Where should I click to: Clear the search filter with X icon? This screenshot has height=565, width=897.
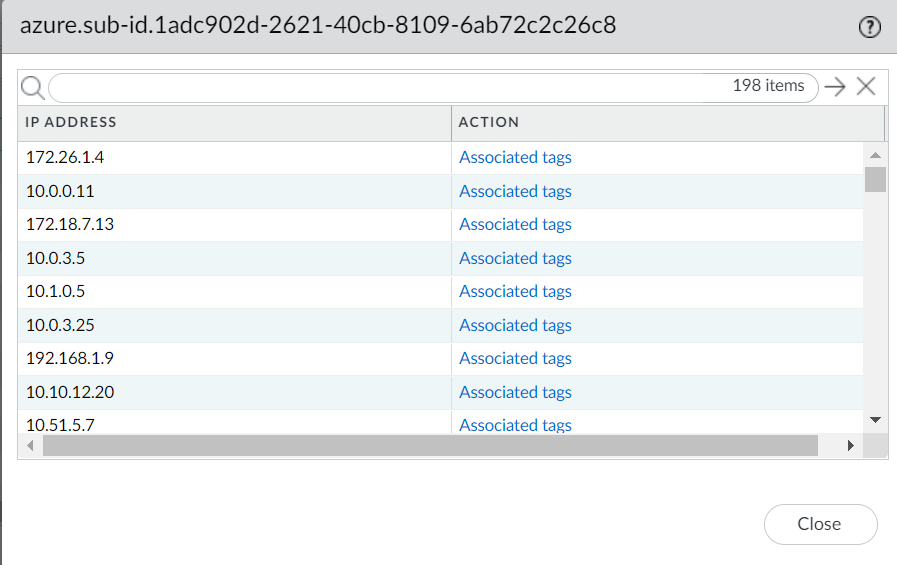(x=866, y=87)
